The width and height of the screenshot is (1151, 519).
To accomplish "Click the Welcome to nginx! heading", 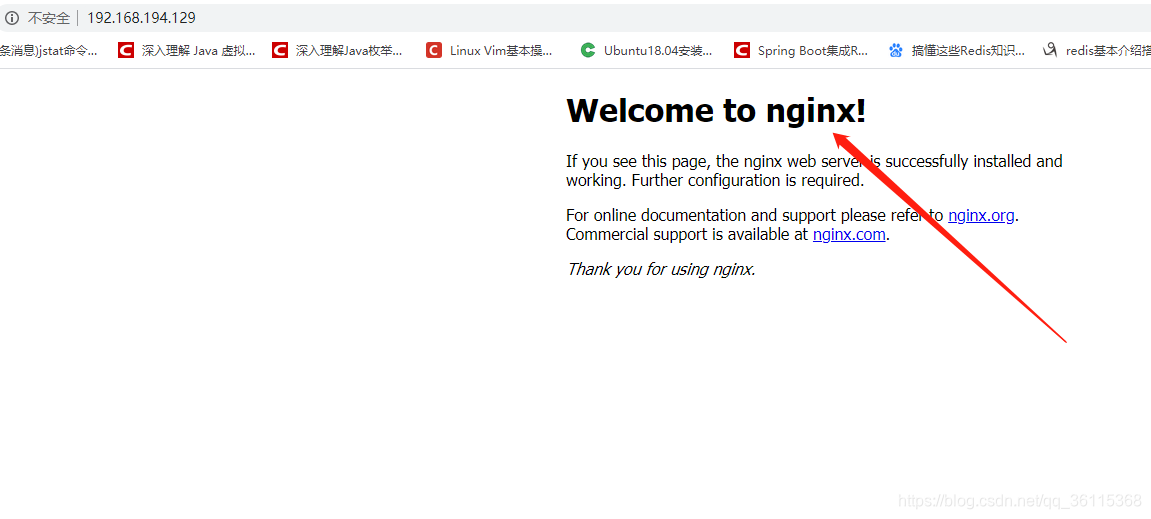I will pyautogui.click(x=716, y=111).
